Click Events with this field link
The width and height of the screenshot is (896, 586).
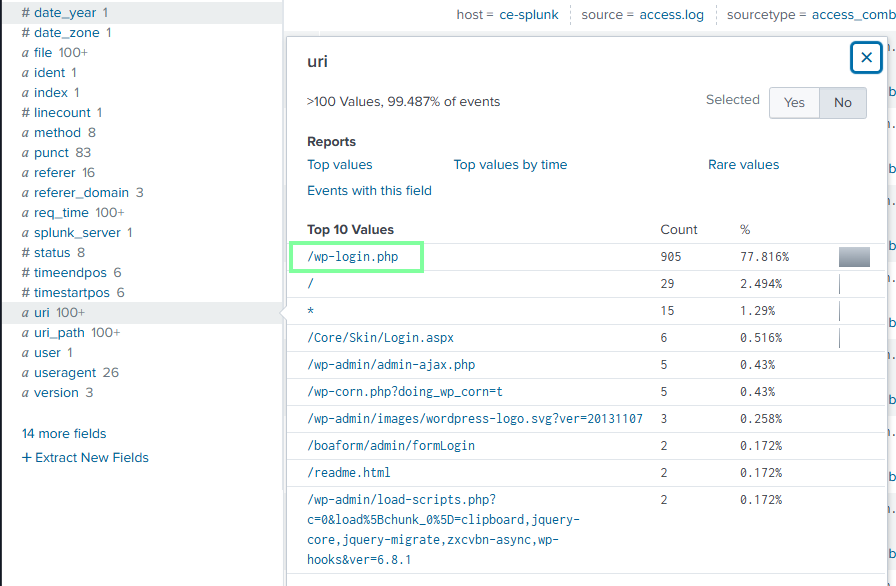(x=369, y=191)
